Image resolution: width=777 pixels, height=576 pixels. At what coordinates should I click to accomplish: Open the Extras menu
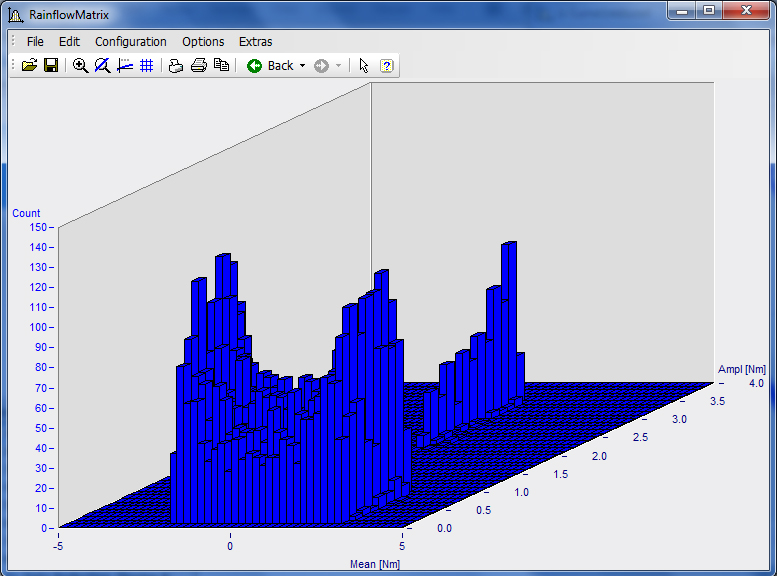(255, 41)
